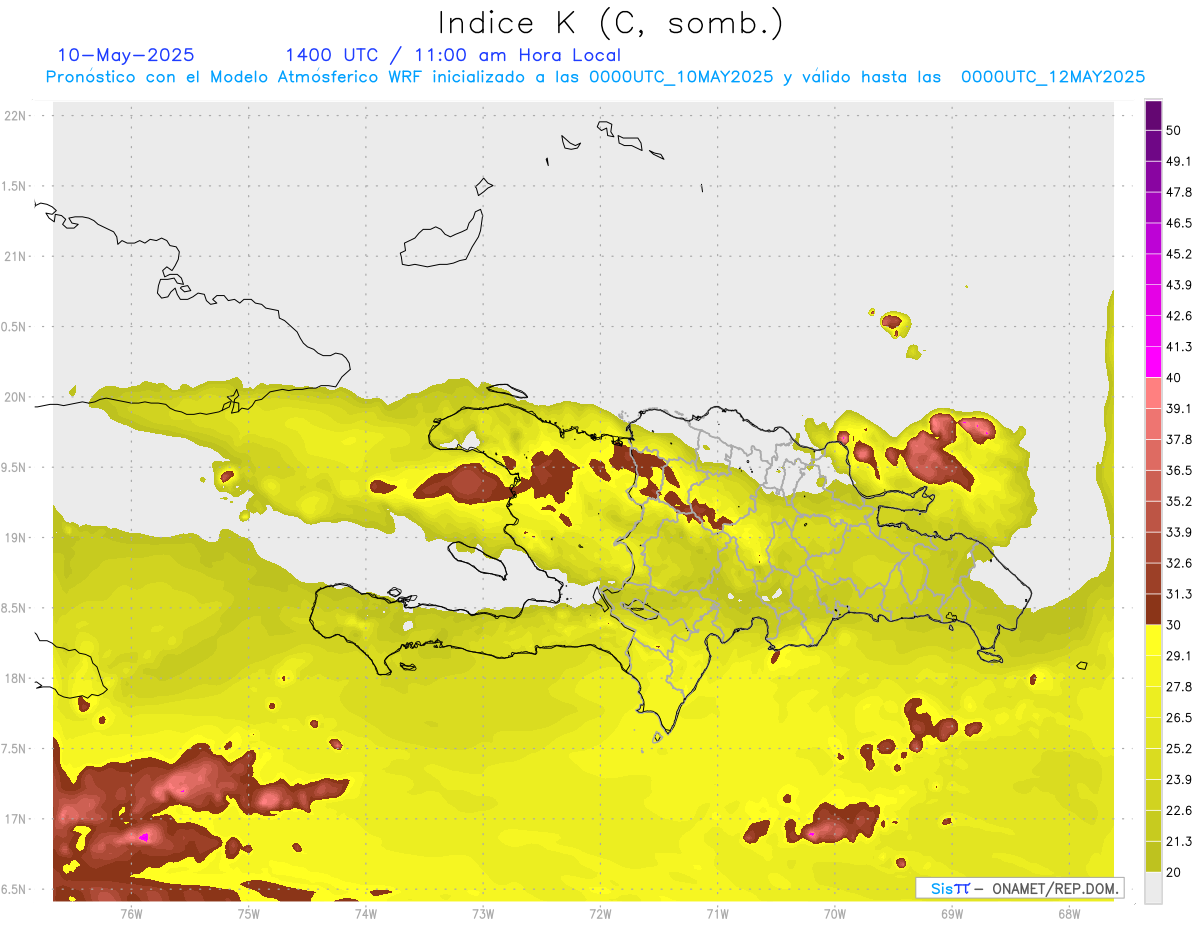The height and width of the screenshot is (927, 1200).
Task: Click the "1400 UTC / 11:00 am Hora Local" time text
Action: [453, 55]
